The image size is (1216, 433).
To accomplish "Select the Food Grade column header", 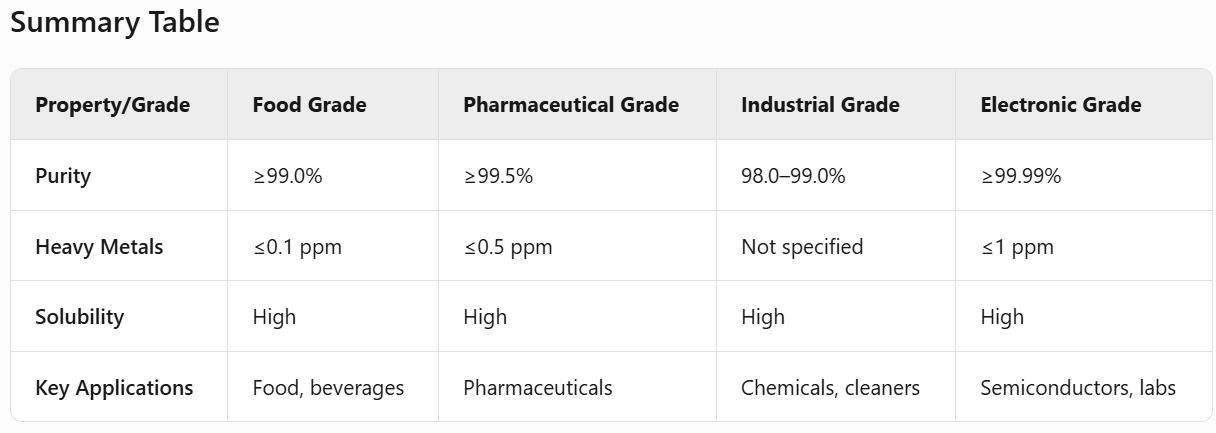I will click(x=310, y=105).
